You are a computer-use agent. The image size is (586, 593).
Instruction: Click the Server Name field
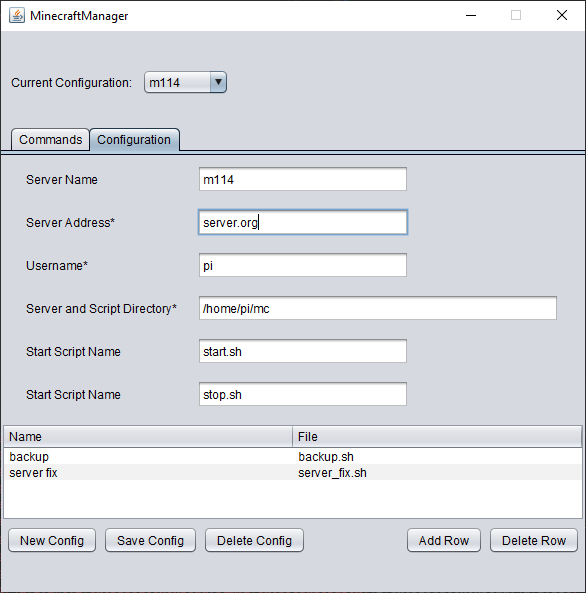tap(303, 179)
